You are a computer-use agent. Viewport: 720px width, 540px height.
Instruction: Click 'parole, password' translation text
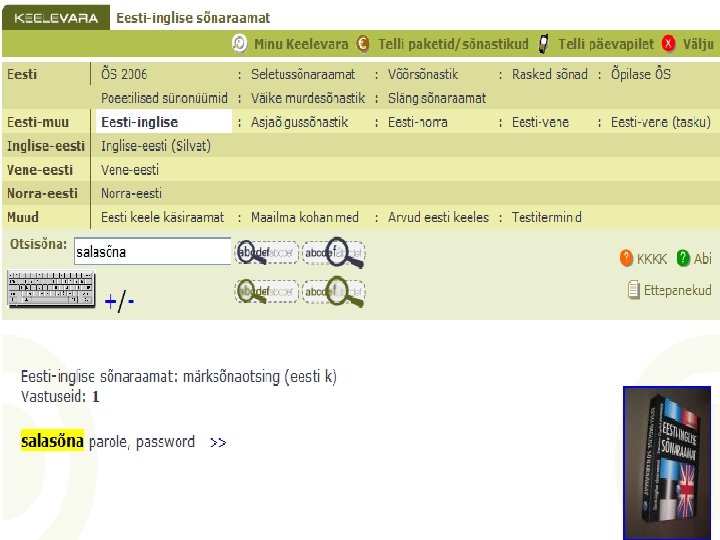coord(142,442)
